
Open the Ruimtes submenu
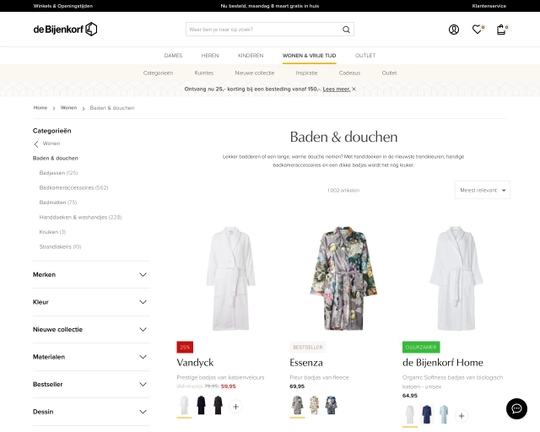204,73
